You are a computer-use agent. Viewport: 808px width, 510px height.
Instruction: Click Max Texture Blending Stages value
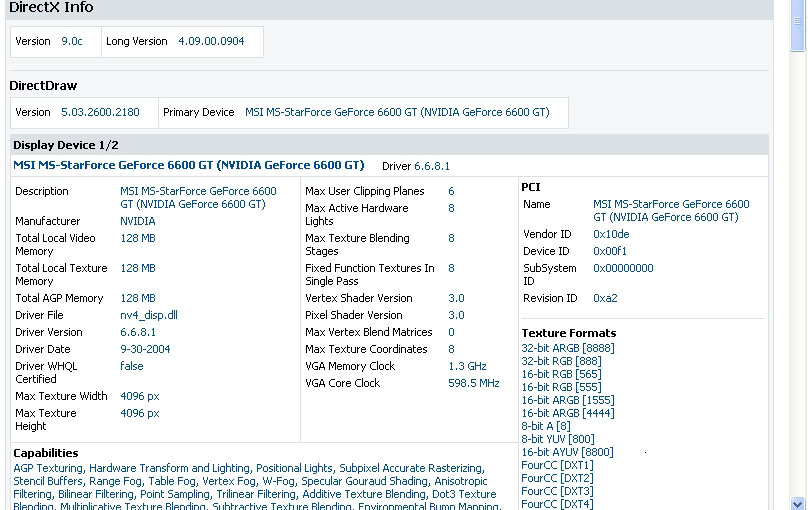pos(451,238)
